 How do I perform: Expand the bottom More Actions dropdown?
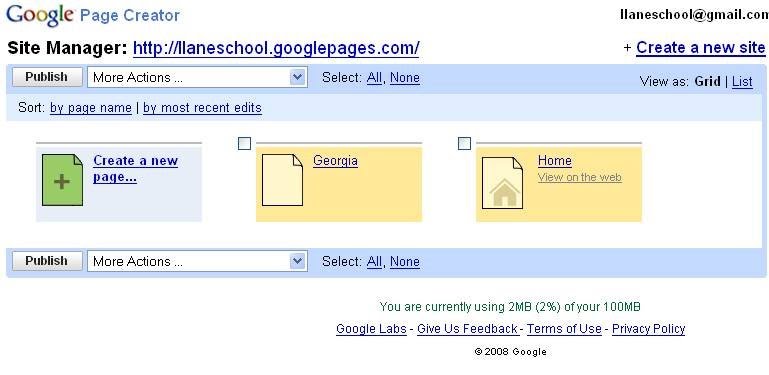pos(197,261)
